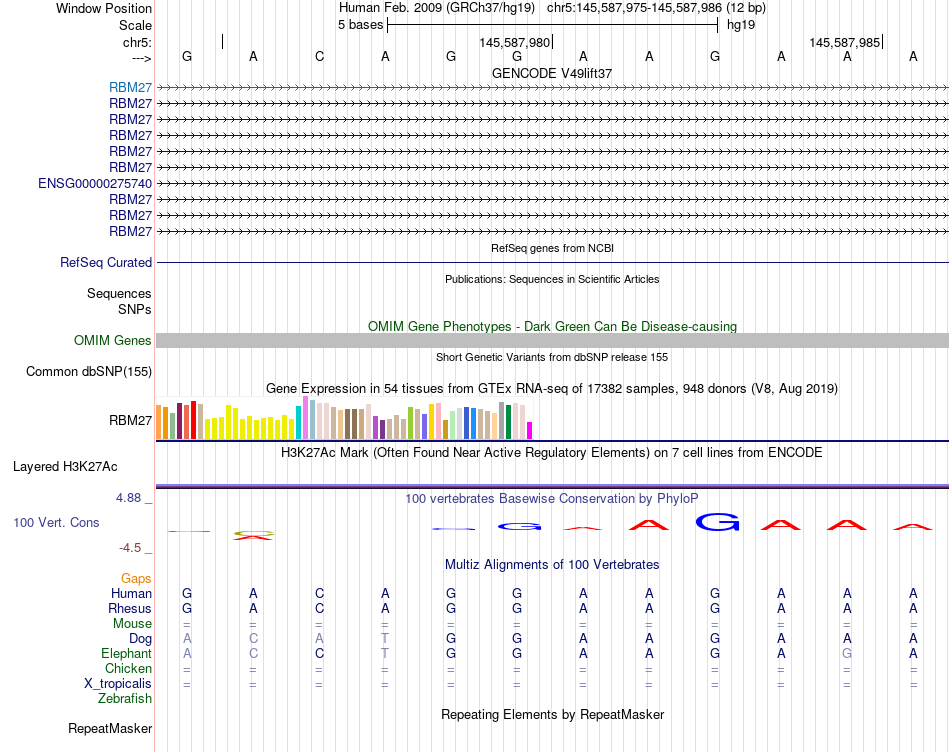The height and width of the screenshot is (752, 950).
Task: Click the Gaps label in Multiz track
Action: 136,579
